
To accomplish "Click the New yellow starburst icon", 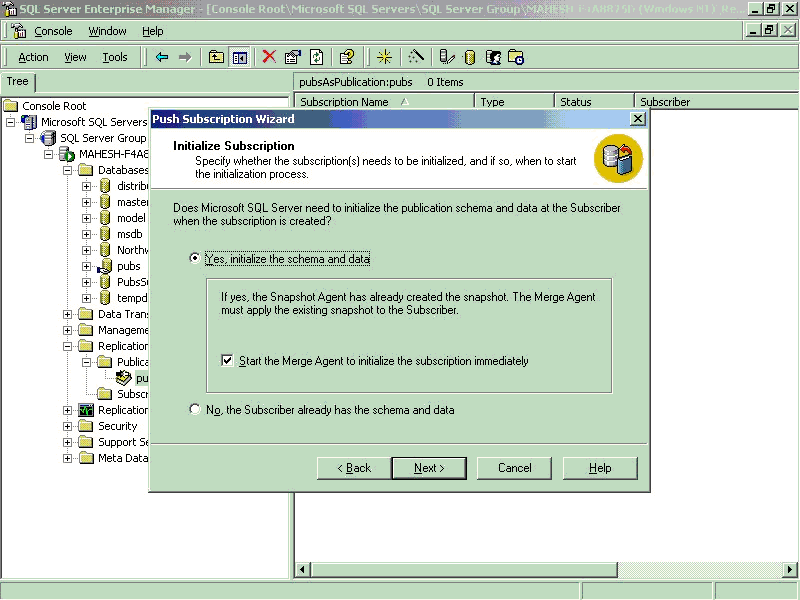I will coord(384,57).
